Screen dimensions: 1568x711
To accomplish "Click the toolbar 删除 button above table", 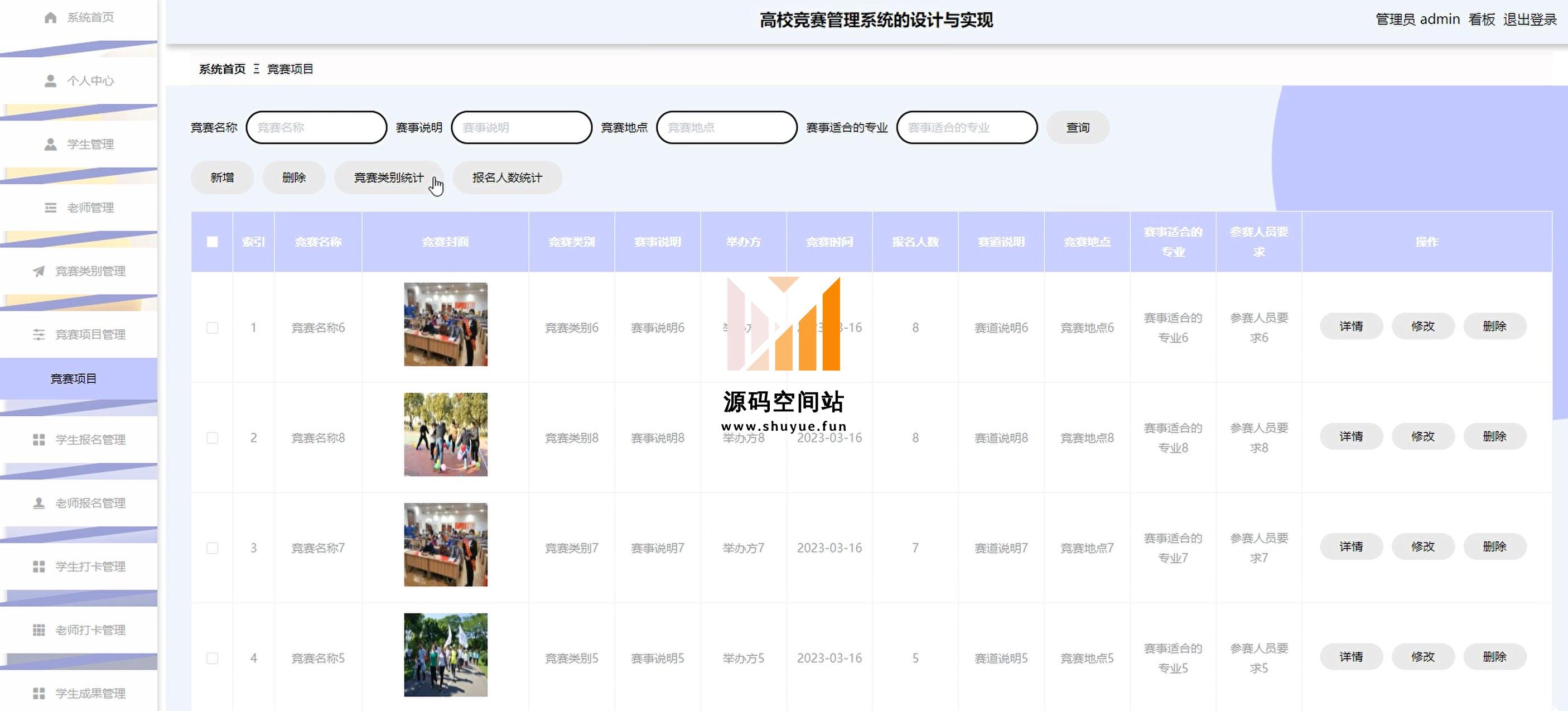I will click(x=294, y=177).
